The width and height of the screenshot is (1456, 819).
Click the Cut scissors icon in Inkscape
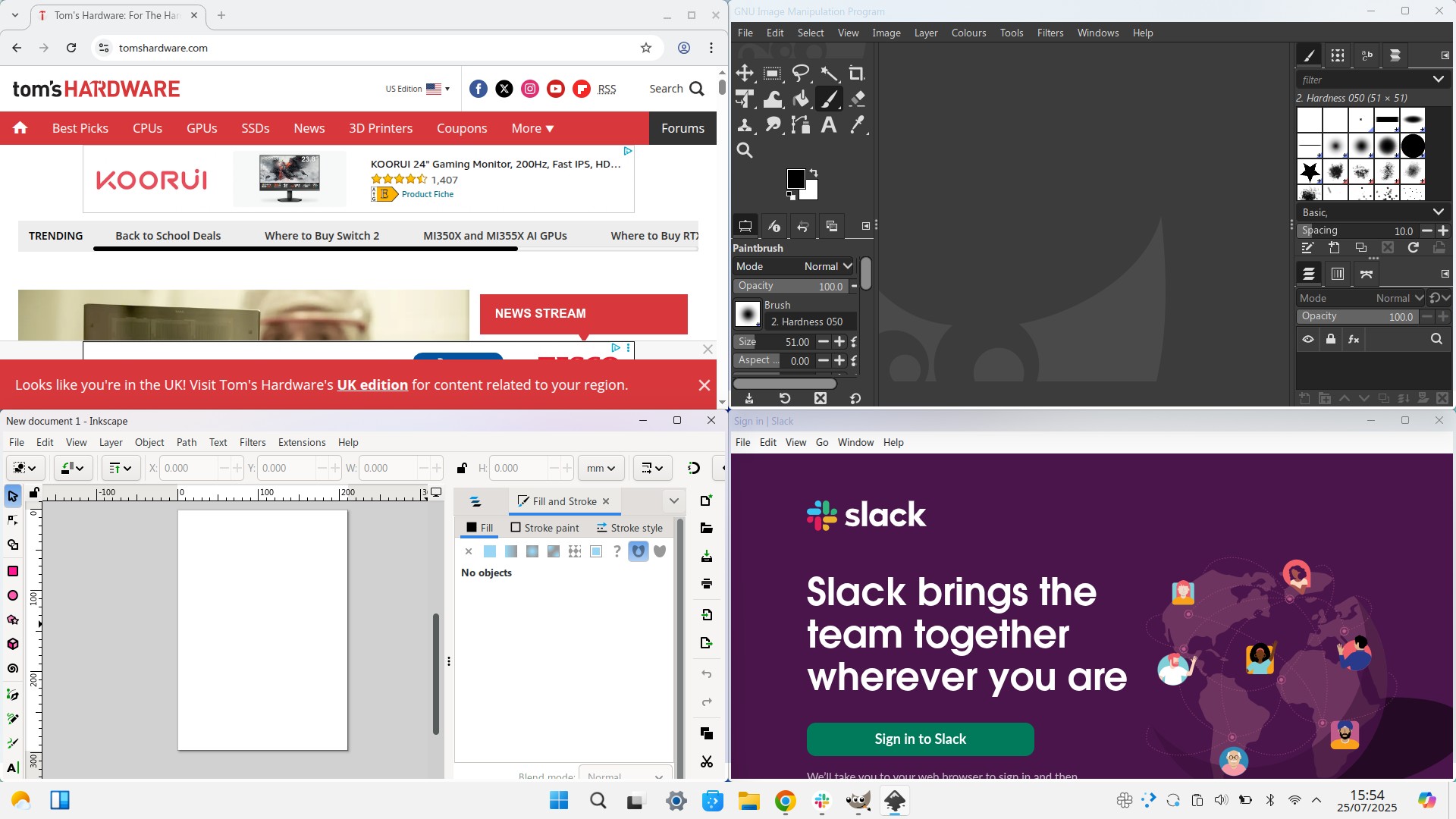(x=707, y=761)
